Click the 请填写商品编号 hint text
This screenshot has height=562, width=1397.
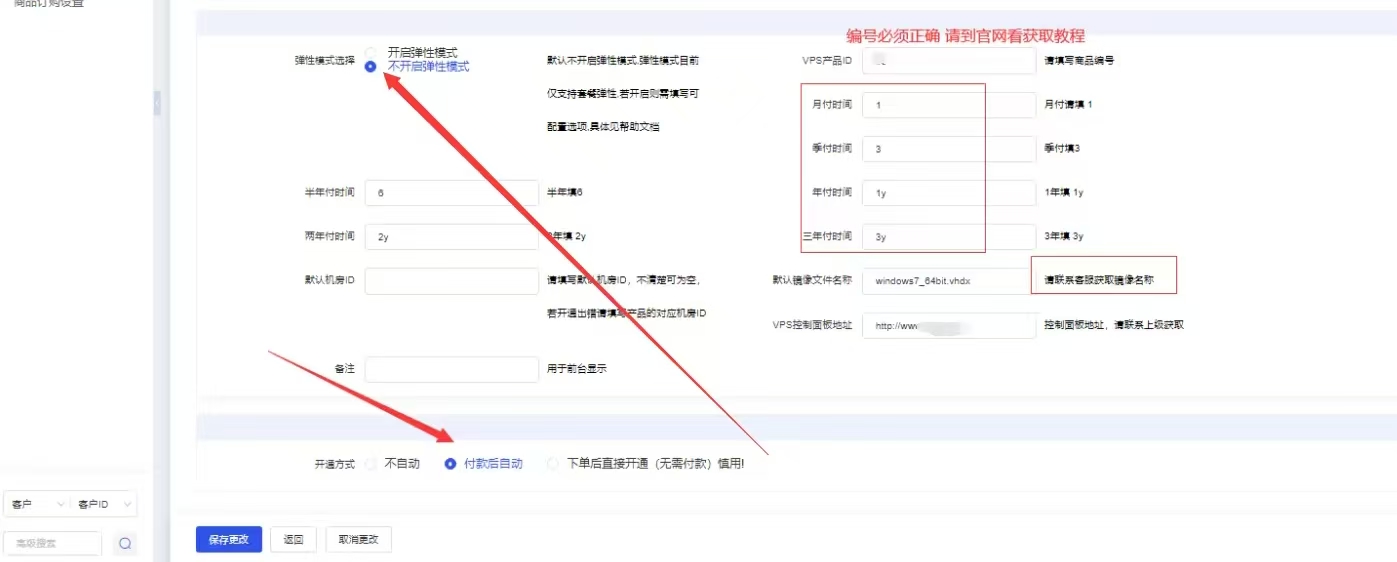click(x=1078, y=61)
